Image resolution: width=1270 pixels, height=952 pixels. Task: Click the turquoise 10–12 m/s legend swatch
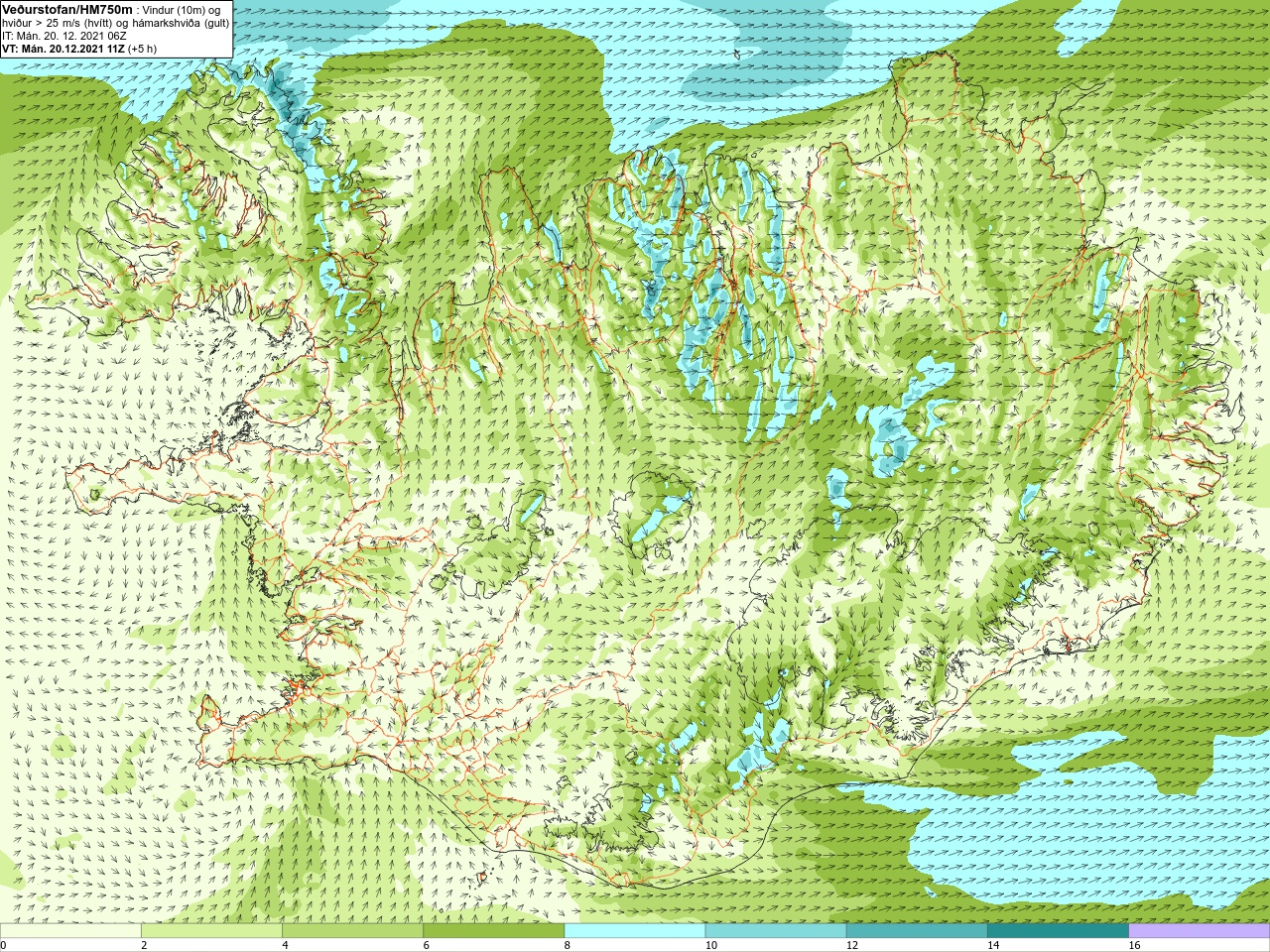(x=776, y=931)
